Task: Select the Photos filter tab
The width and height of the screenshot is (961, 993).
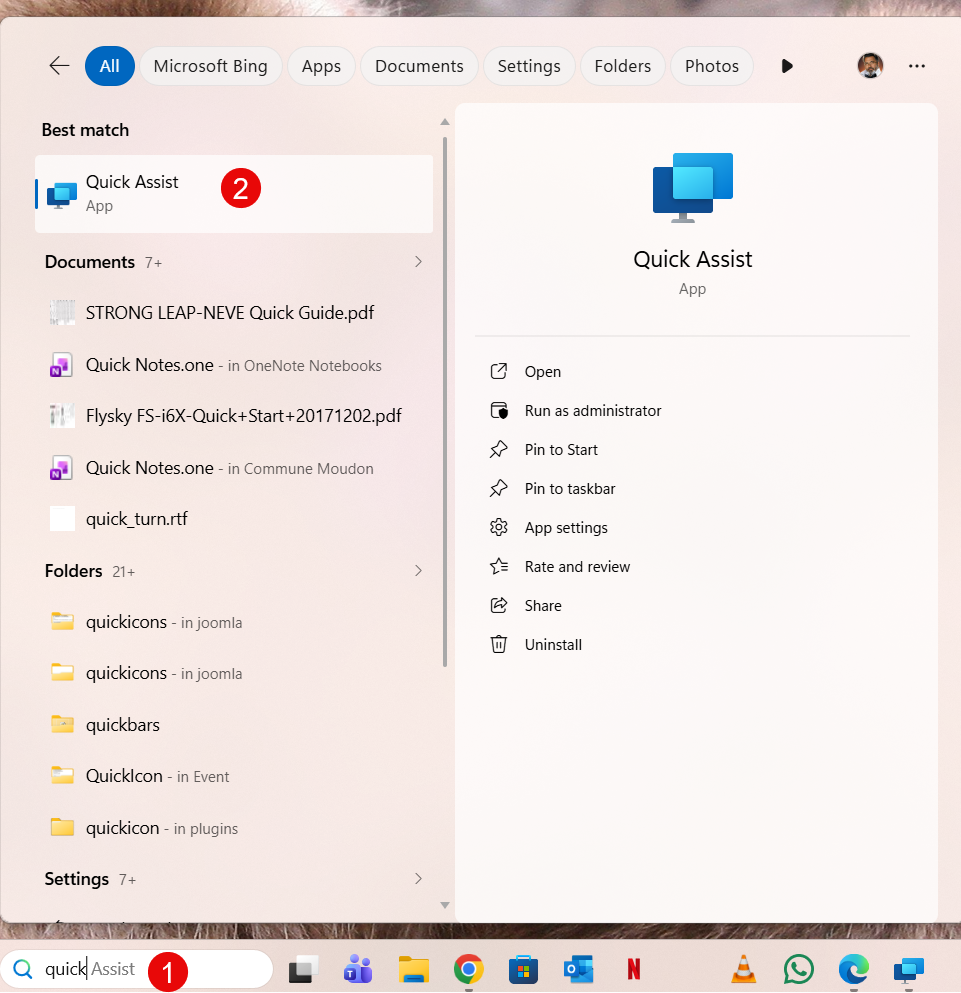Action: [711, 66]
